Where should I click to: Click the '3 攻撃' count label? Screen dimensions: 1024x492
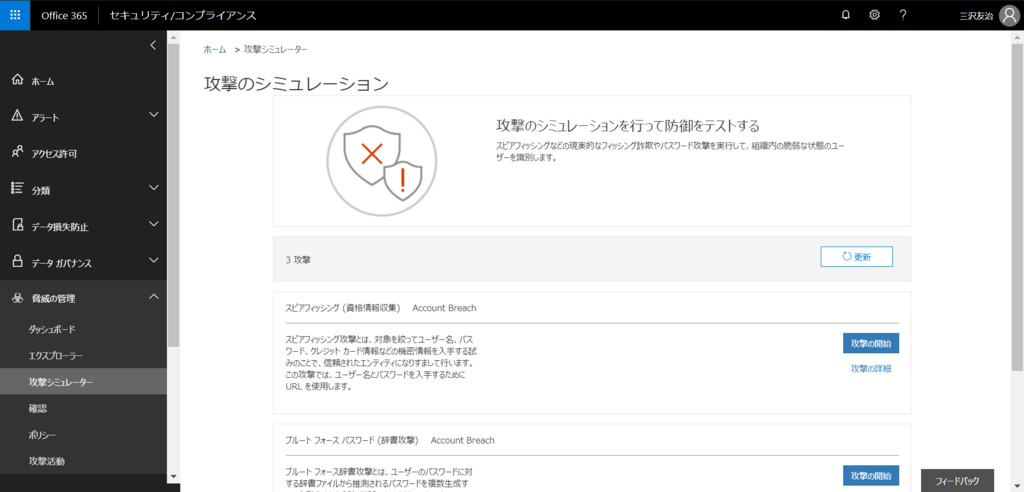pos(298,259)
